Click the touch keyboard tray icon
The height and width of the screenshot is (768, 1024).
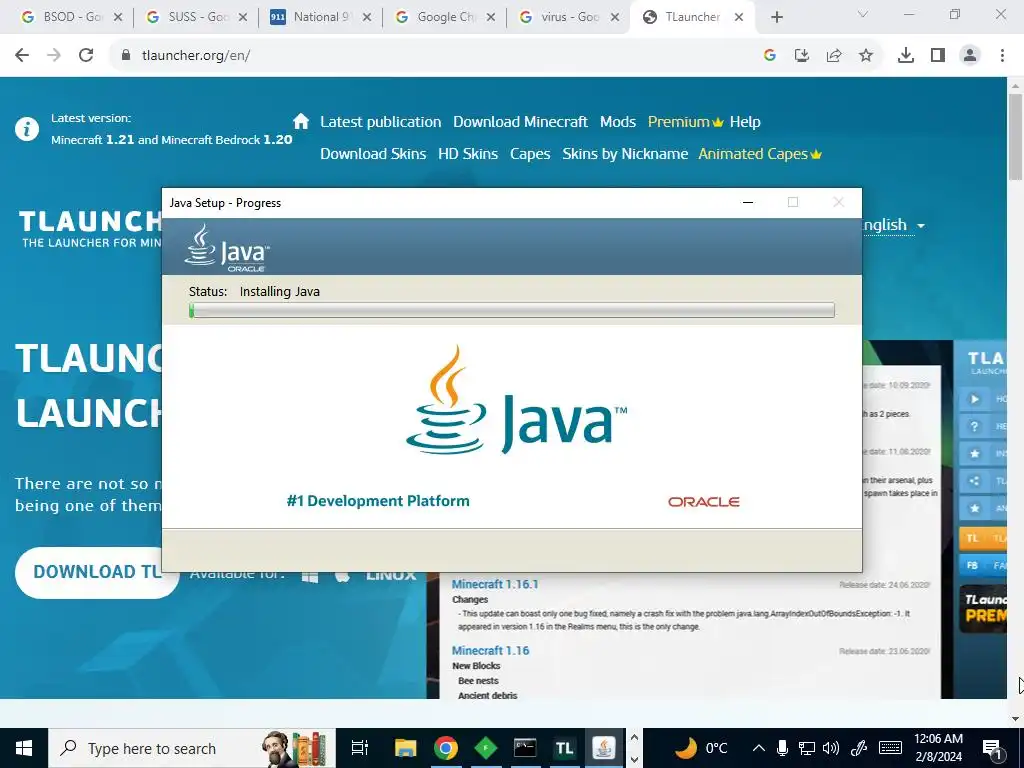click(890, 748)
